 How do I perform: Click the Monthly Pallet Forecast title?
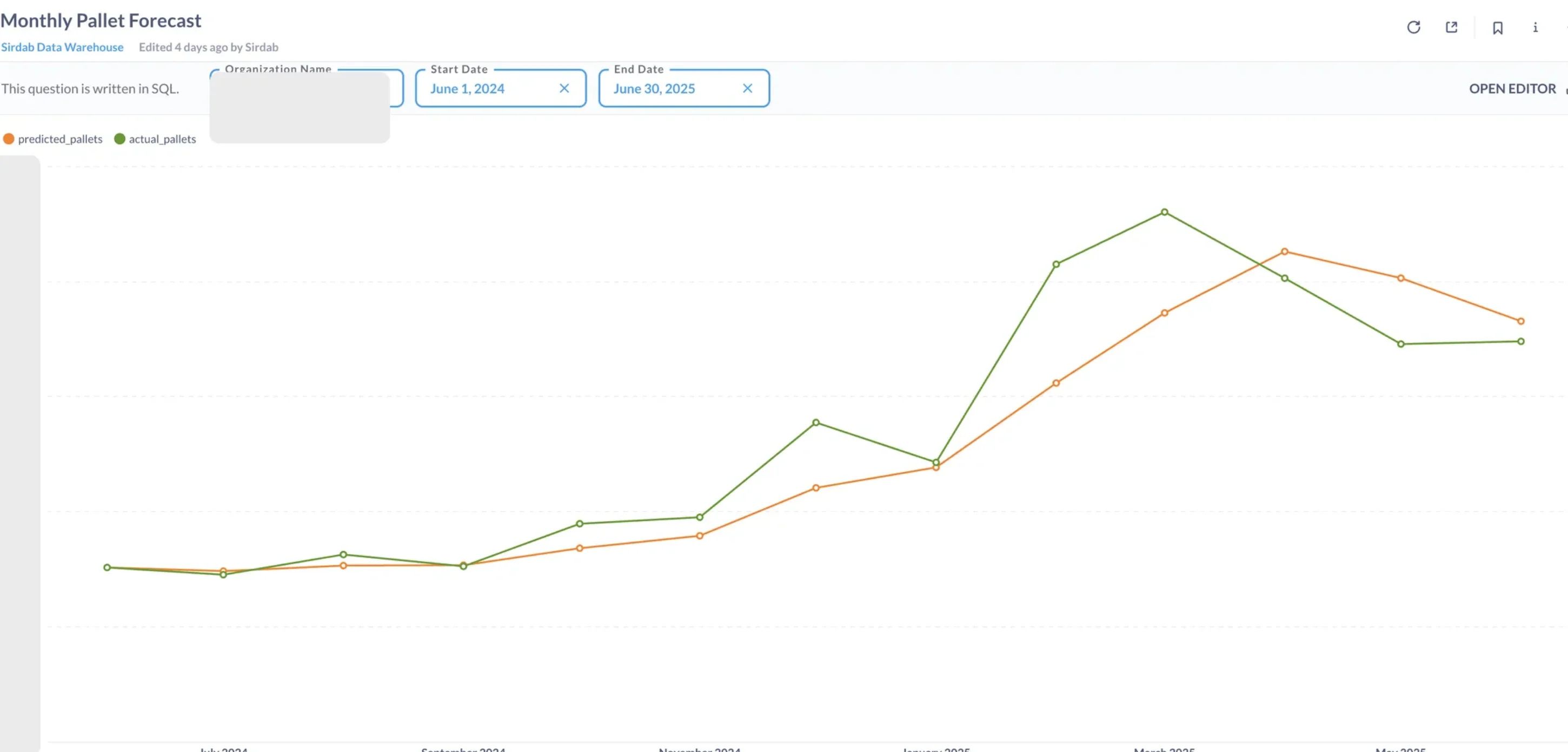101,21
